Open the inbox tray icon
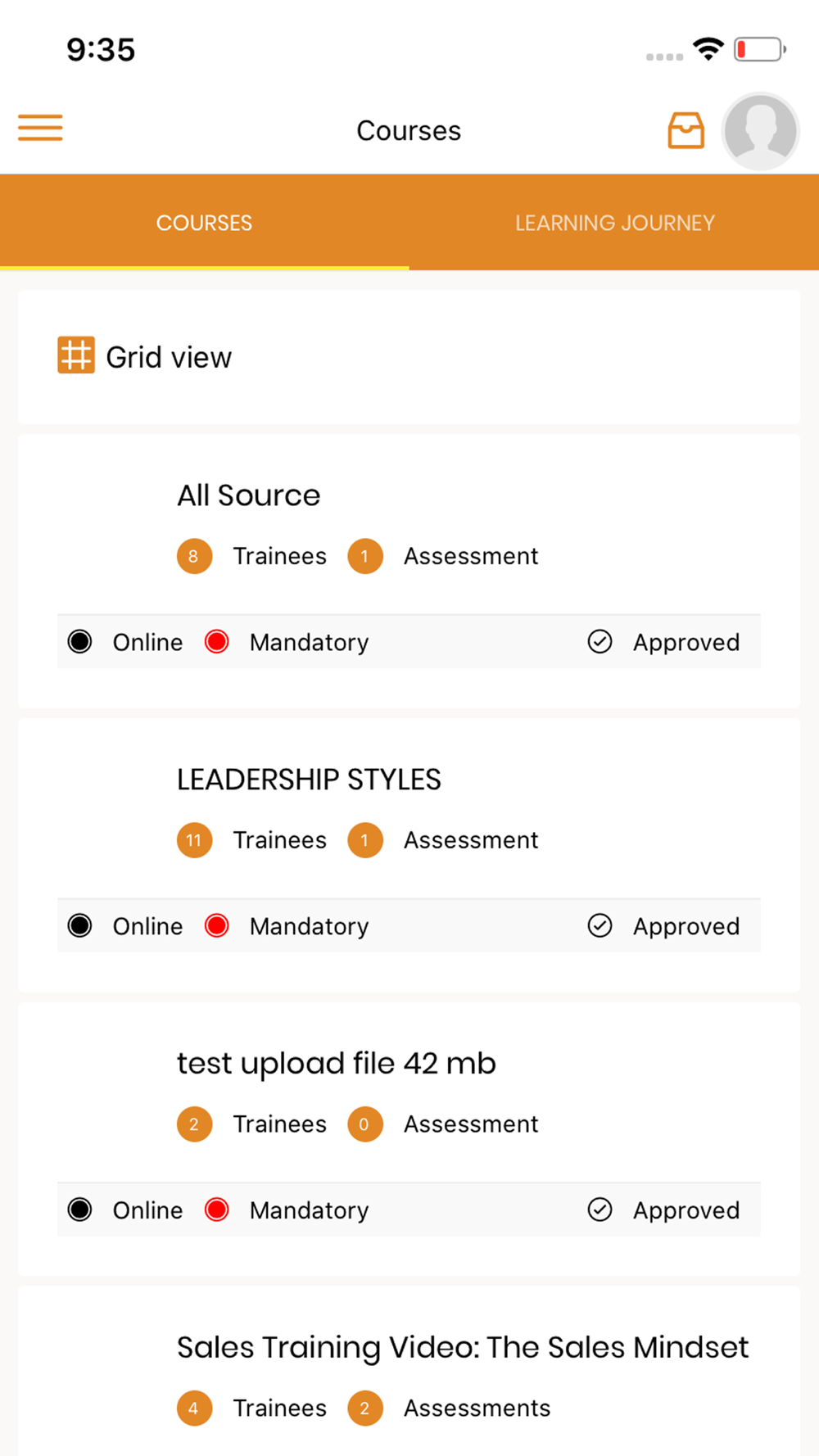This screenshot has height=1456, width=819. click(686, 130)
